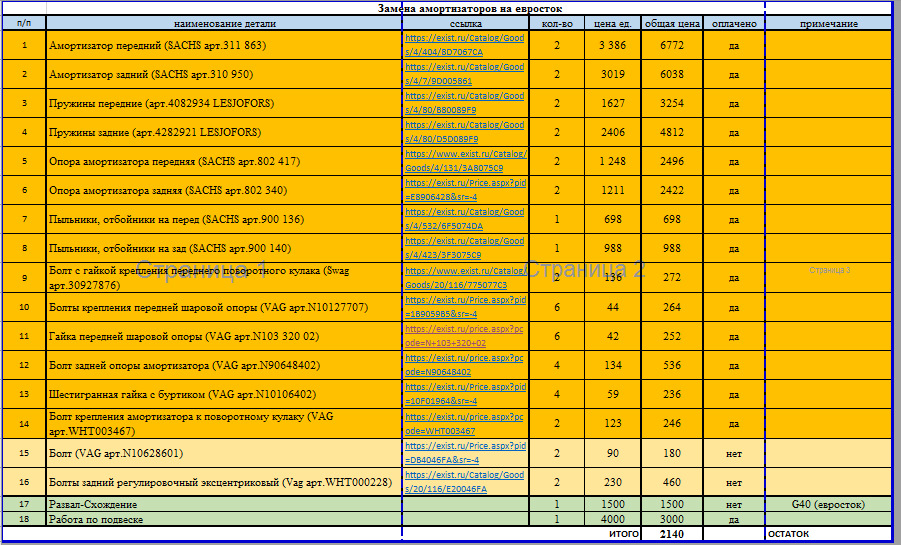Select оплачено cell да for Работа по подвеске
This screenshot has width=901, height=545.
coord(734,519)
